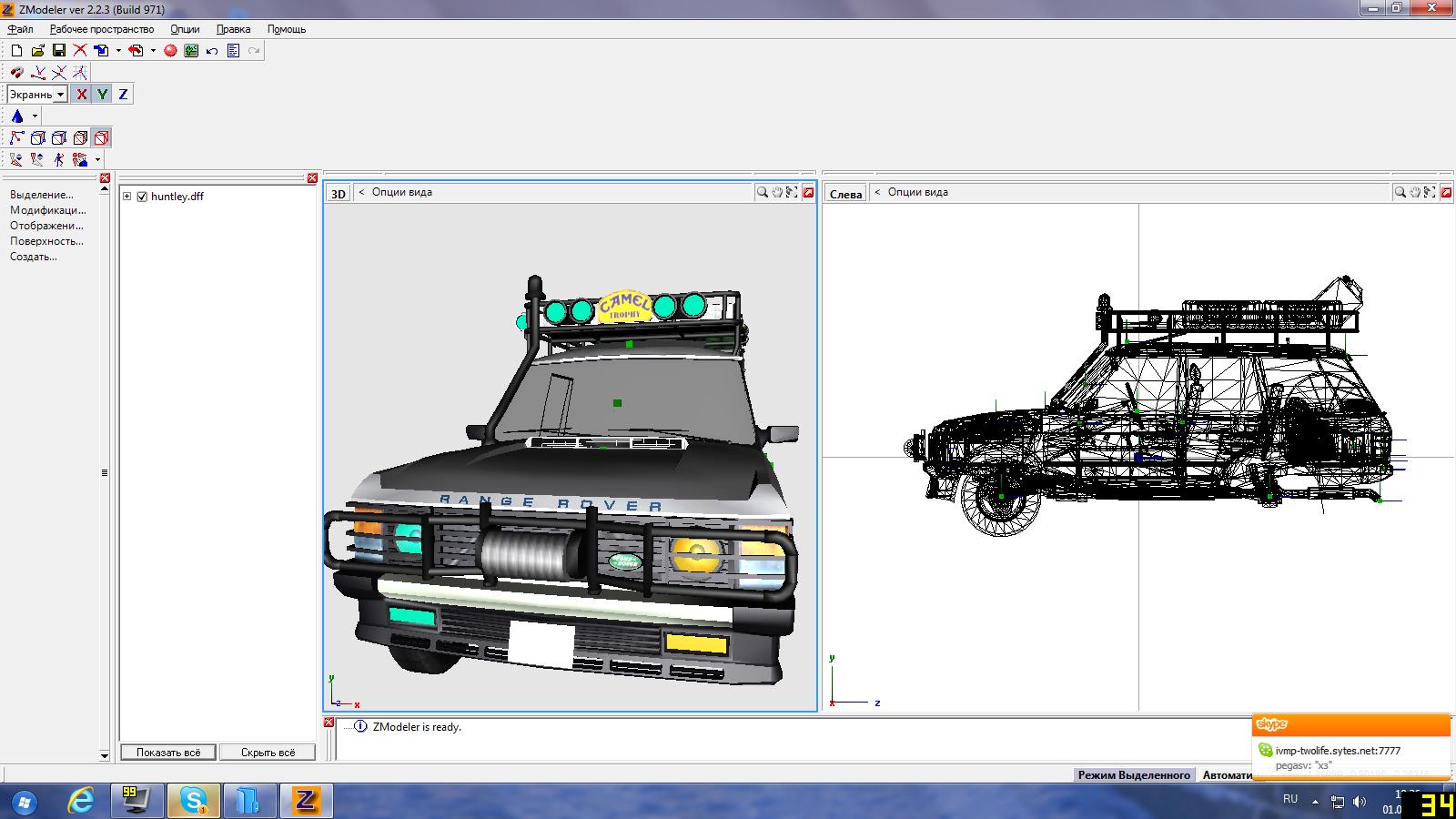
Task: Open the Правка menu
Action: [233, 29]
